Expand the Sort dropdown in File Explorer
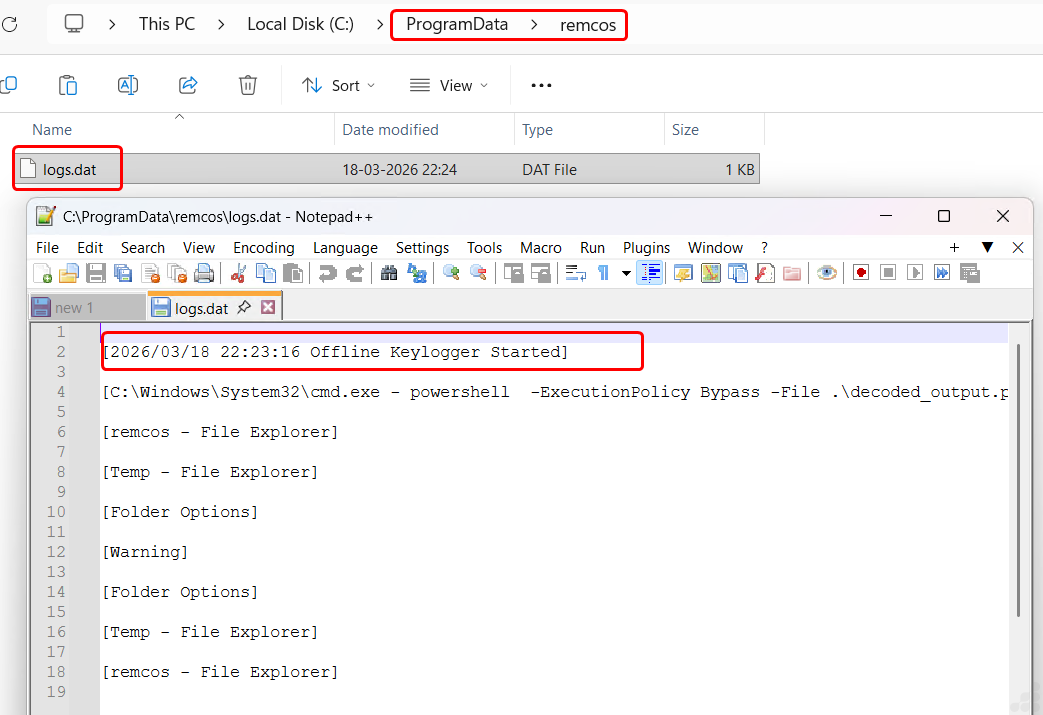 click(x=339, y=86)
